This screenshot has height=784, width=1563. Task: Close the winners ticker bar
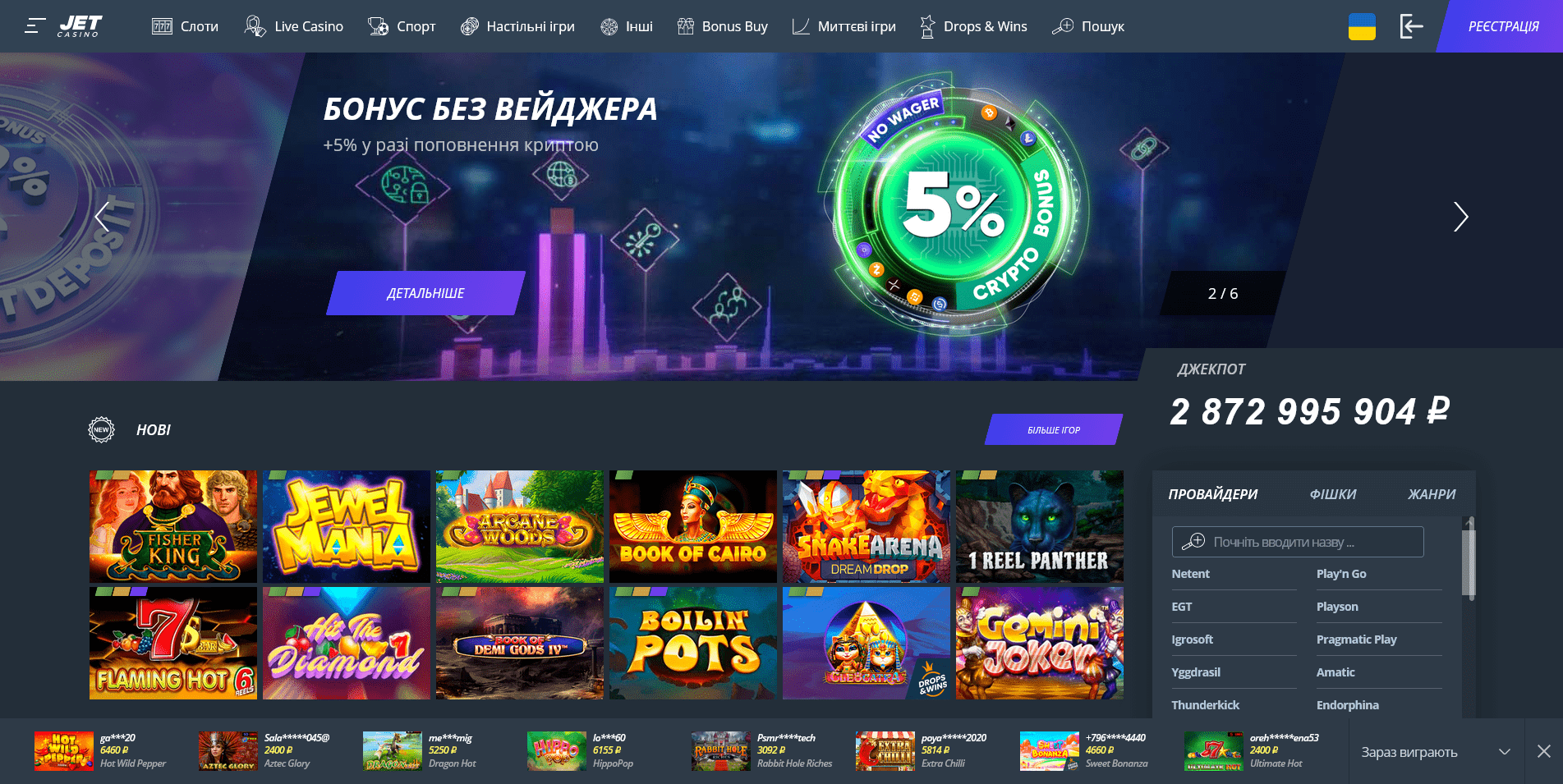coord(1544,751)
